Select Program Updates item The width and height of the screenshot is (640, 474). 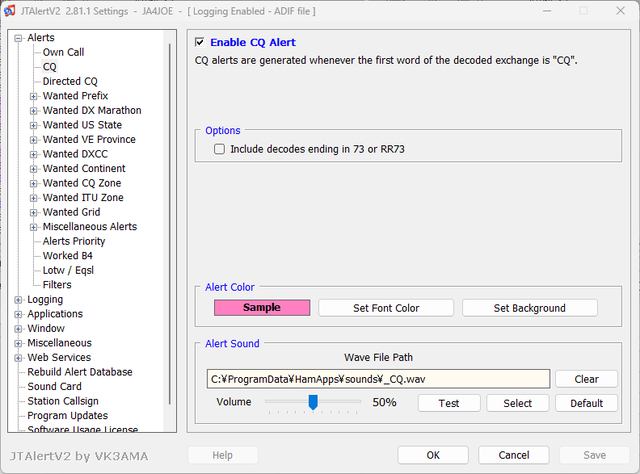point(68,416)
